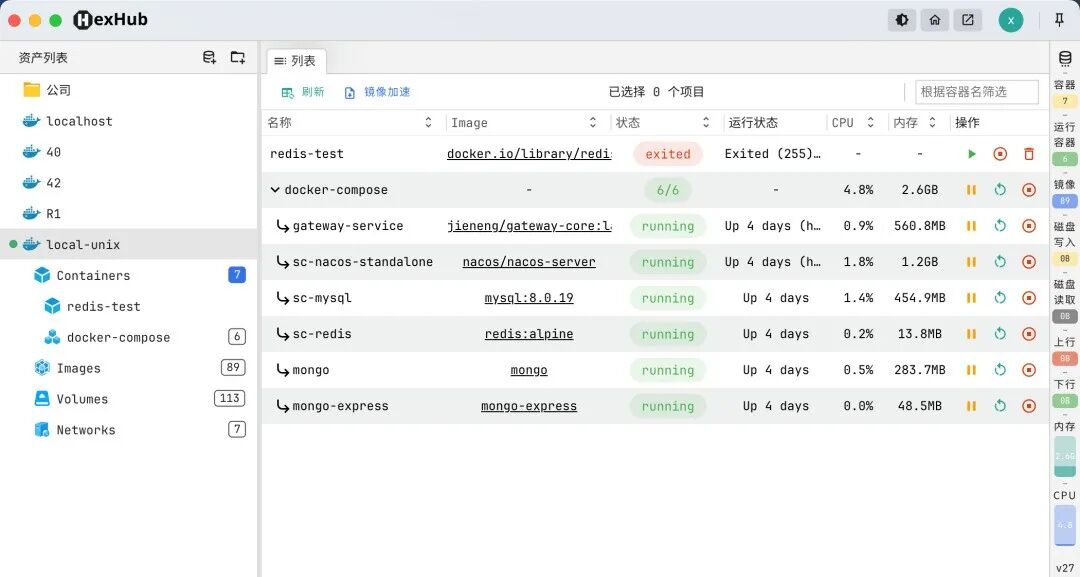Open the jieneng/gateway-core image link
1080x577 pixels.
tap(529, 225)
